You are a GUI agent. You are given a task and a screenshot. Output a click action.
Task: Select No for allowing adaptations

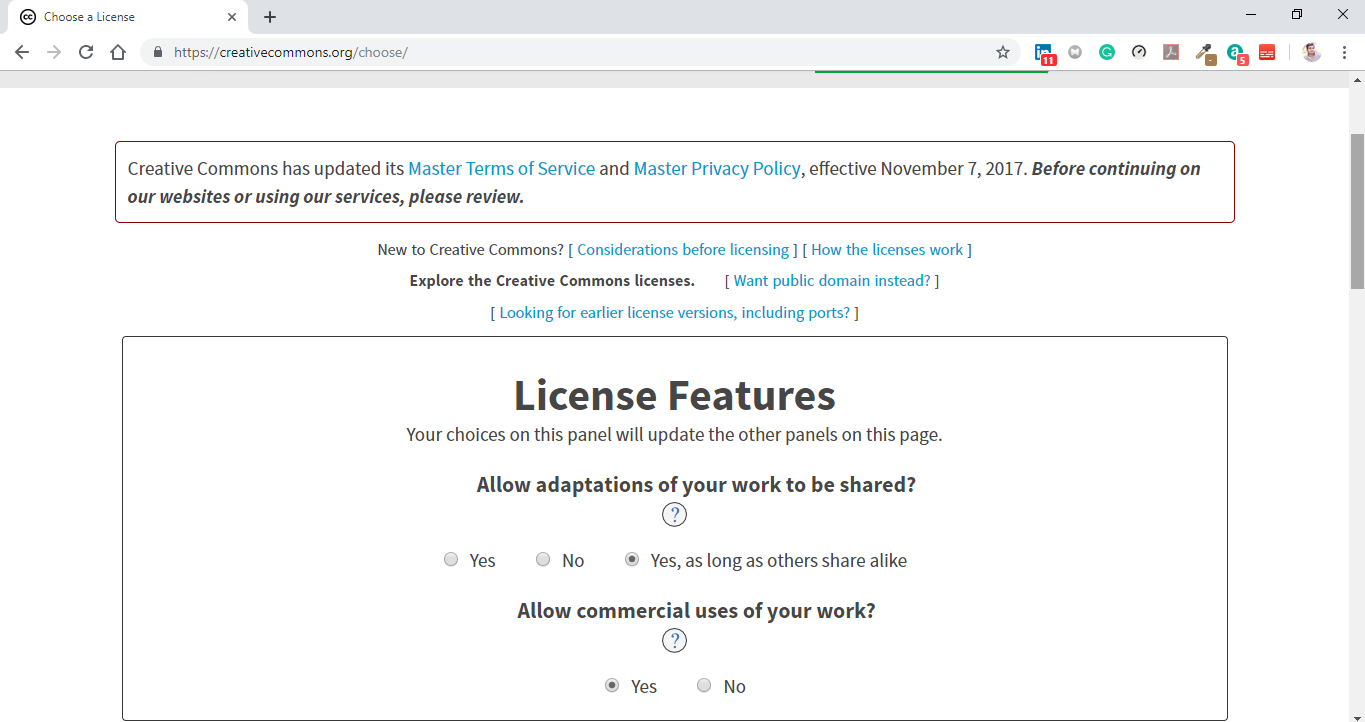543,560
